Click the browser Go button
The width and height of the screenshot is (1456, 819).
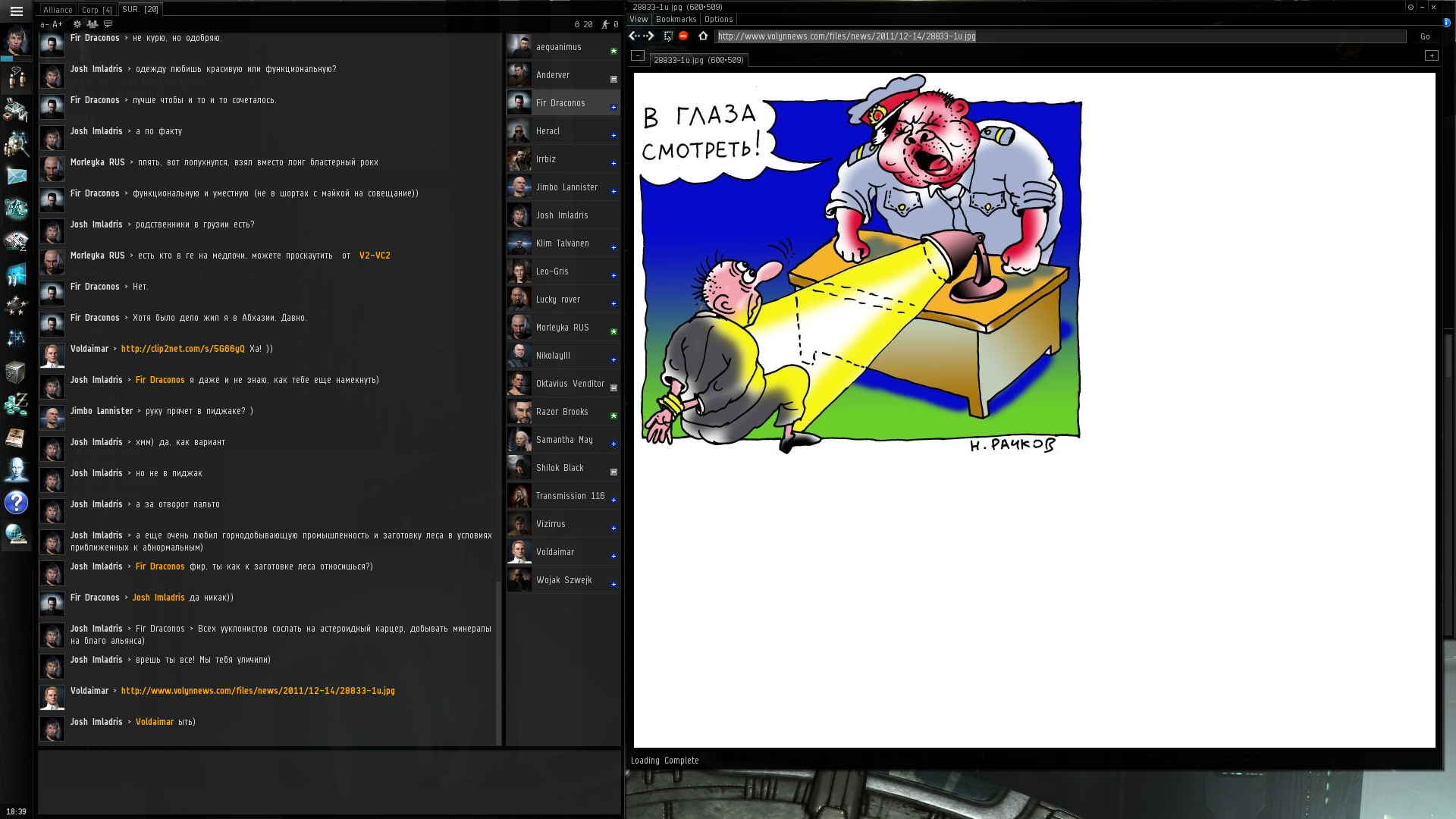click(x=1425, y=36)
